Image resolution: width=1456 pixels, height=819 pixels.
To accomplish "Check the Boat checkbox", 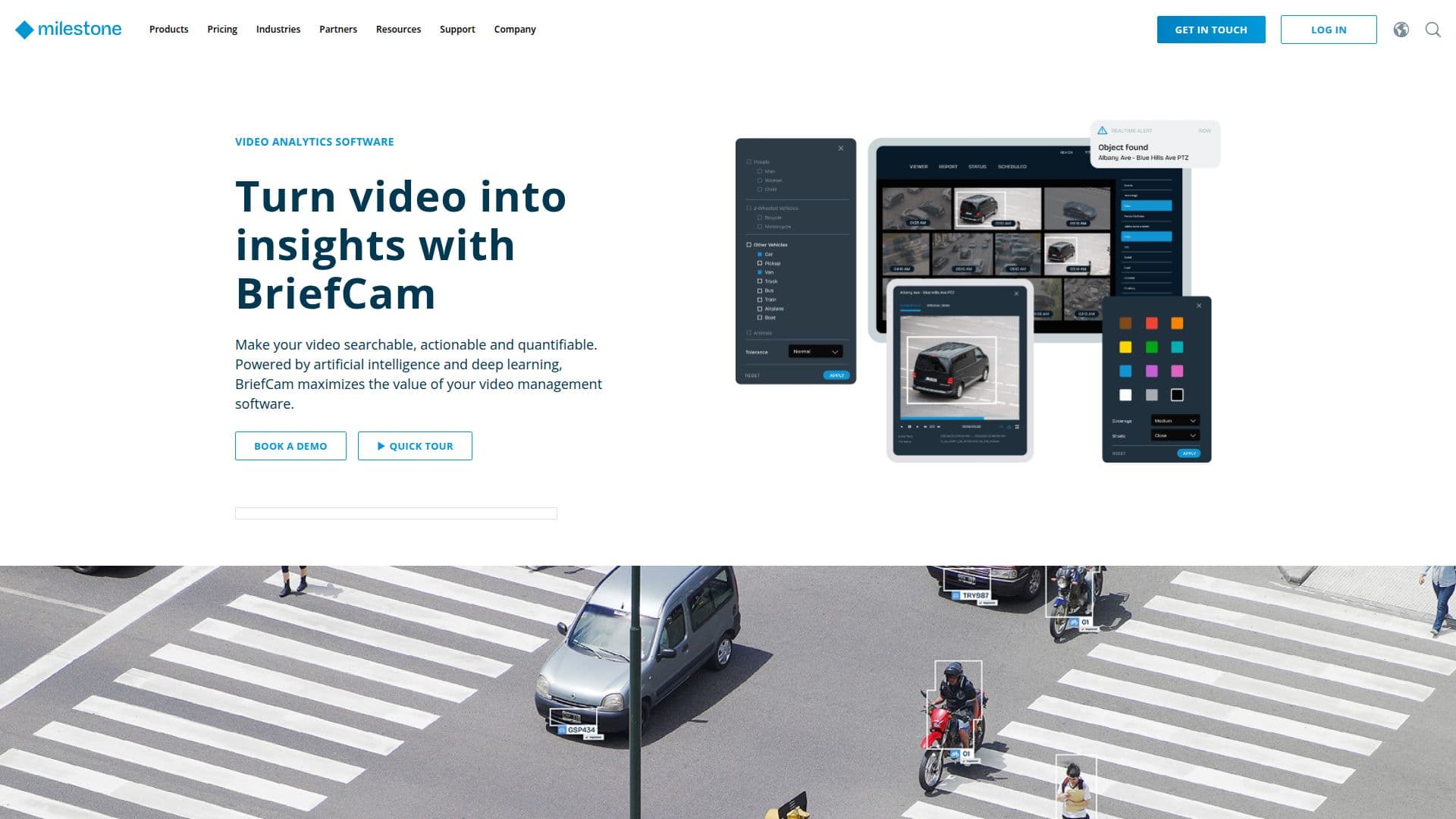I will [x=760, y=318].
